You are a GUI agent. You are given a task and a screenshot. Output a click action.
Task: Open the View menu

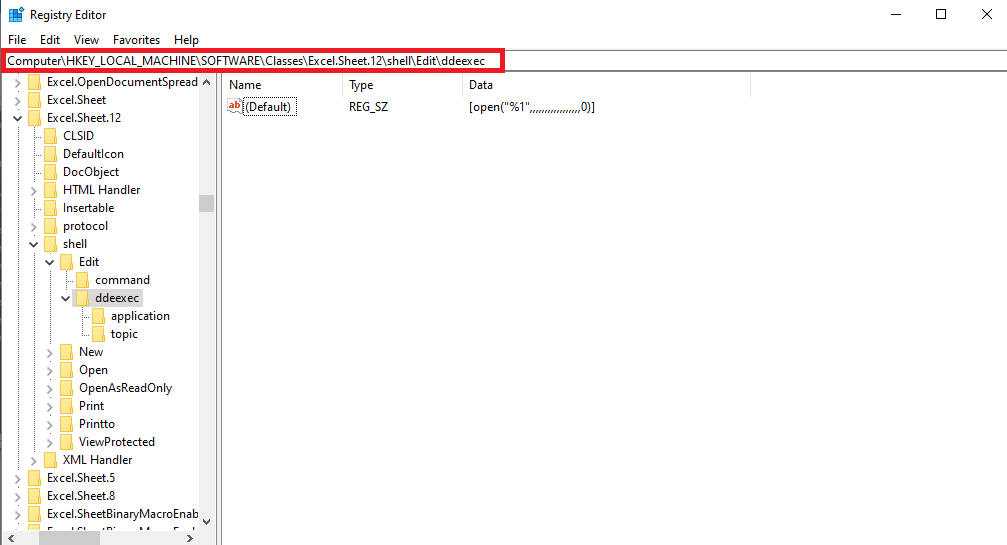click(86, 40)
